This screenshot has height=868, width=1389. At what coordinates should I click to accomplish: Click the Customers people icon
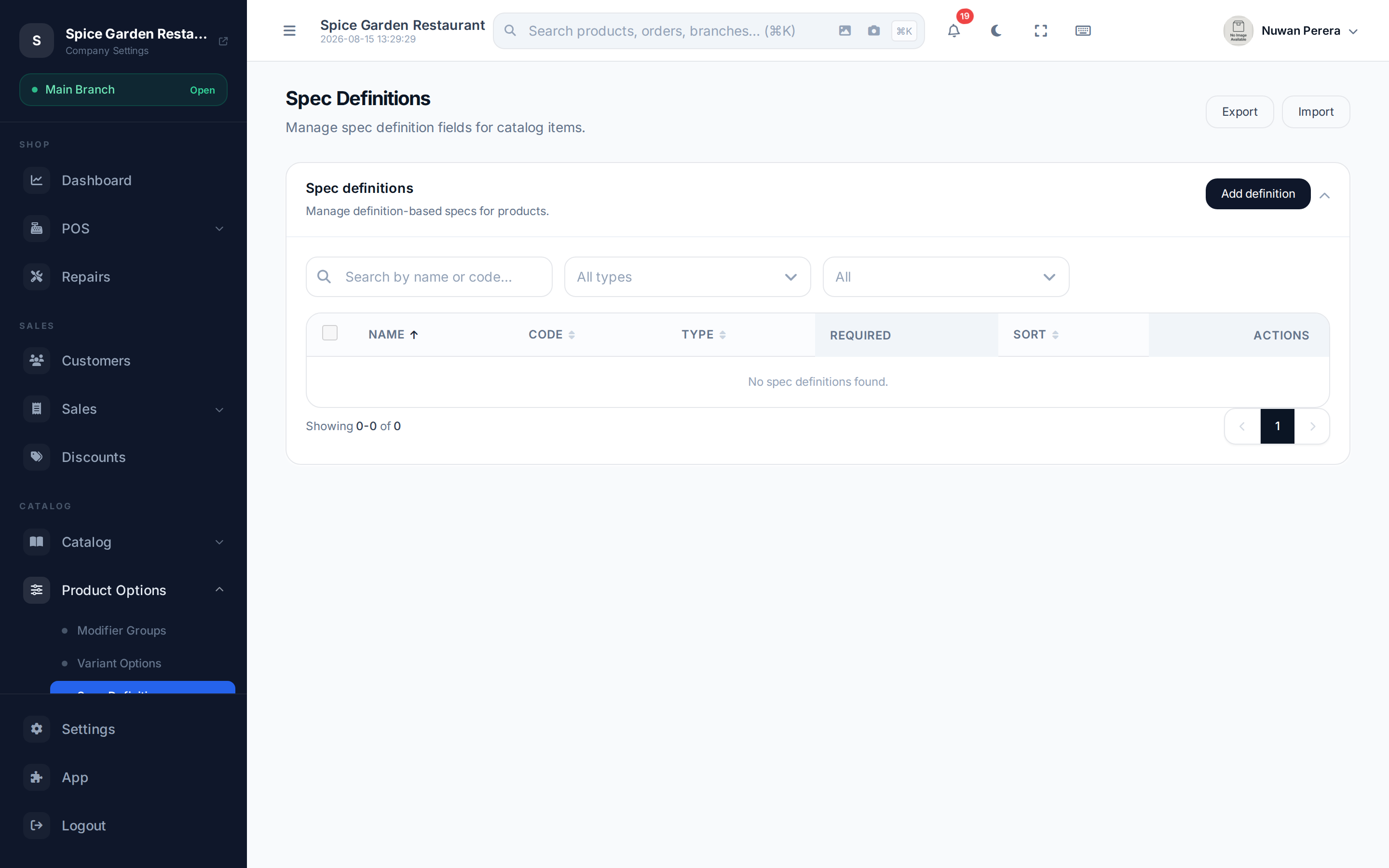(x=37, y=361)
